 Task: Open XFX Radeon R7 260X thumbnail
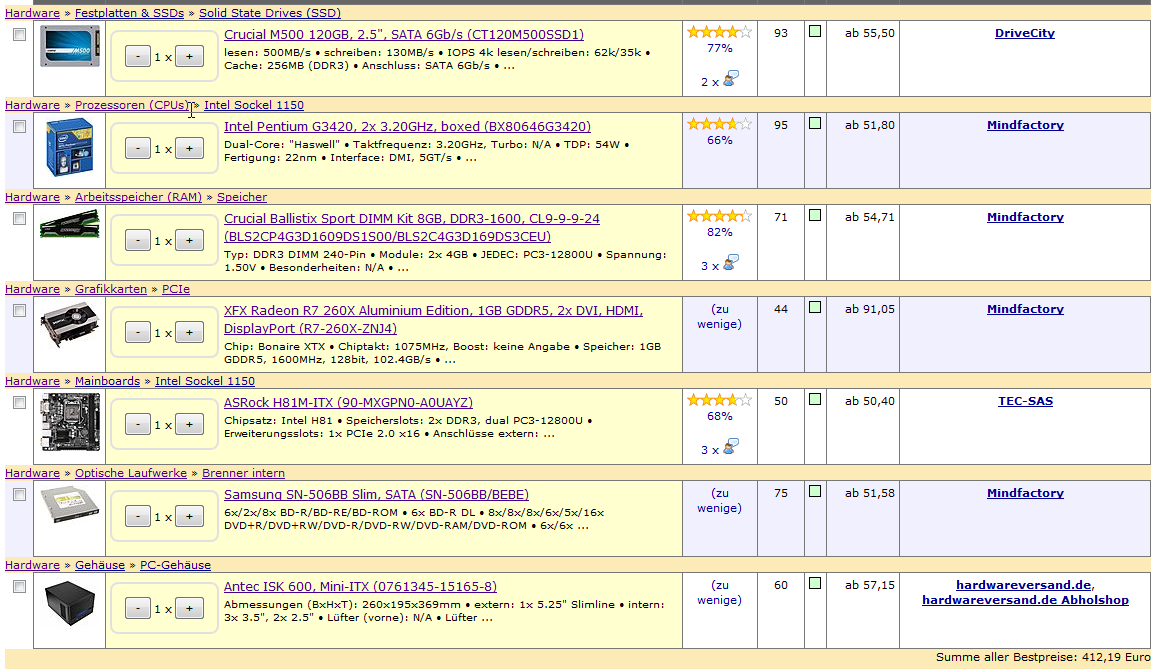(69, 325)
